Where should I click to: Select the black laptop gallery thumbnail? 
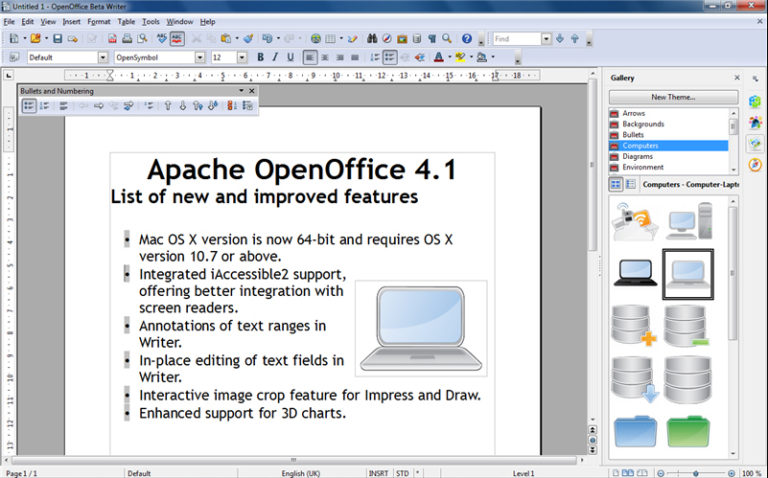[x=635, y=270]
